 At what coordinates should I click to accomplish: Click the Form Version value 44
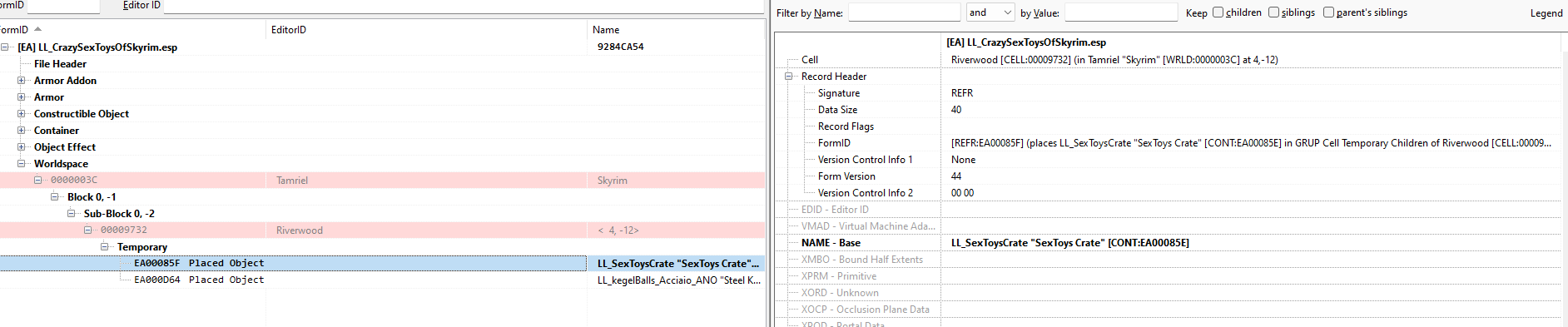[x=956, y=176]
